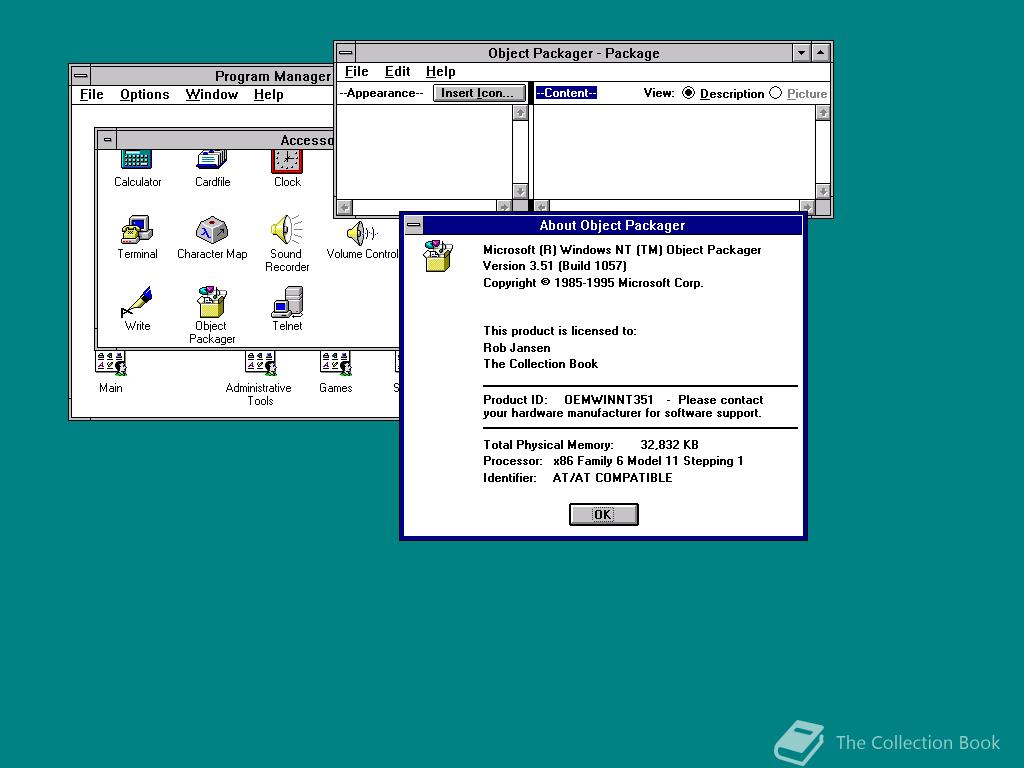Open the File menu in Object Packager
Image resolution: width=1024 pixels, height=768 pixels.
click(x=356, y=71)
